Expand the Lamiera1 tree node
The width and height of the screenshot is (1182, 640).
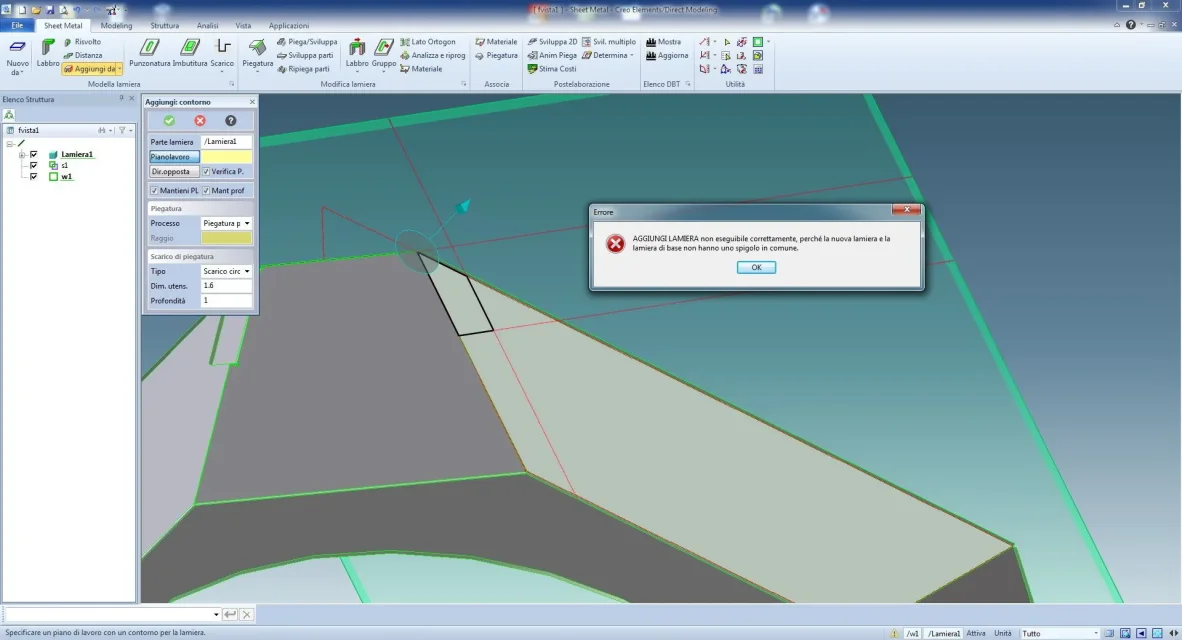point(22,155)
